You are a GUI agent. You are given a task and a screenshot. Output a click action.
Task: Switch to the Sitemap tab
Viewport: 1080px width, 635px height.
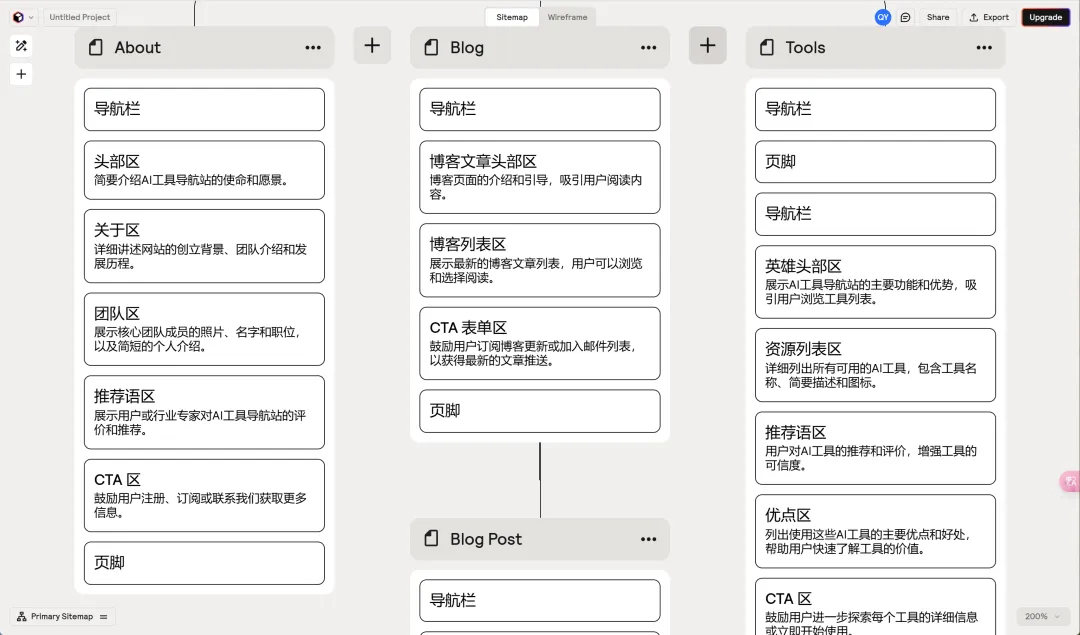tap(512, 17)
